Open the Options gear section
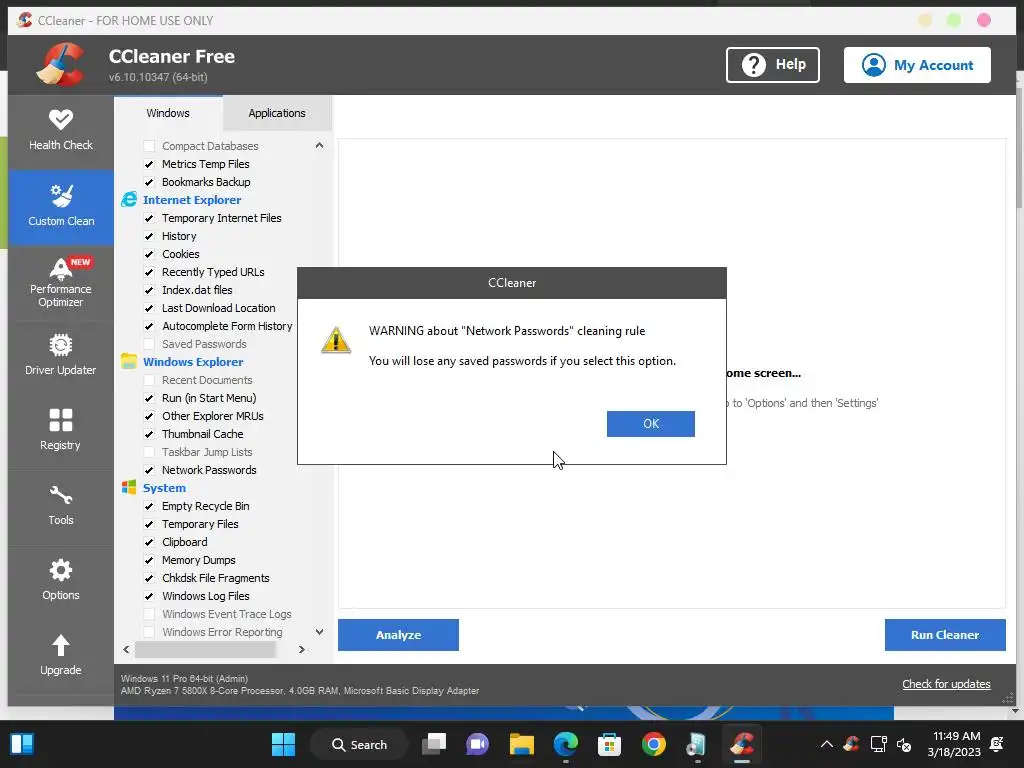 coord(61,581)
